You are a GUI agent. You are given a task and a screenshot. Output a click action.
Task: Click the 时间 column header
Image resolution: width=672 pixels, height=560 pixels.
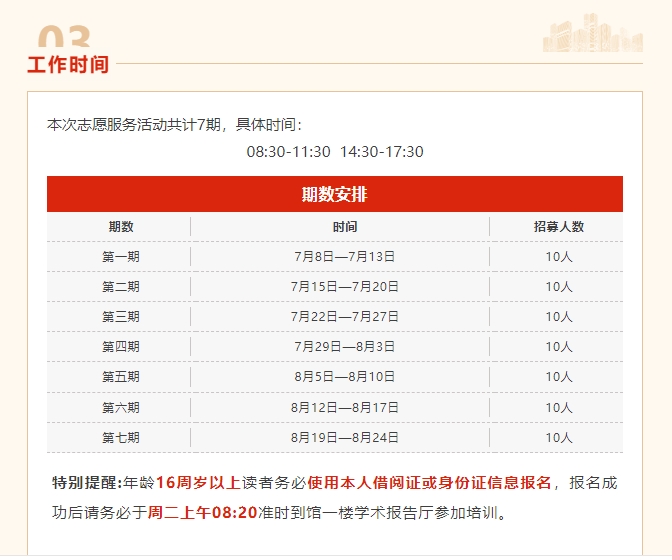pos(344,227)
